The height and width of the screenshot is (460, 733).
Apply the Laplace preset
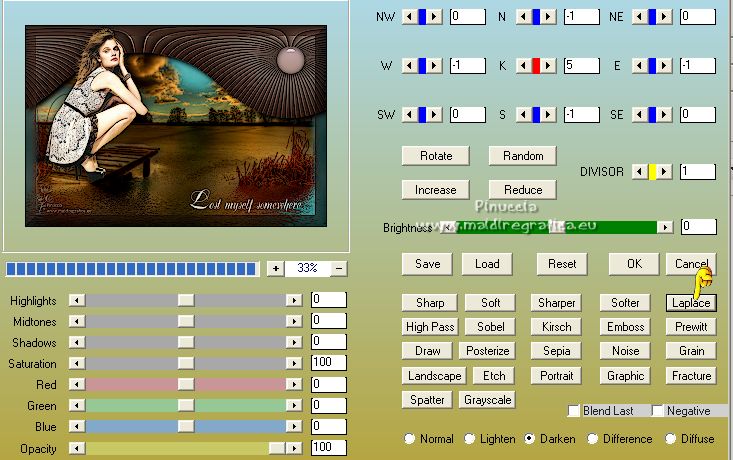click(x=691, y=303)
